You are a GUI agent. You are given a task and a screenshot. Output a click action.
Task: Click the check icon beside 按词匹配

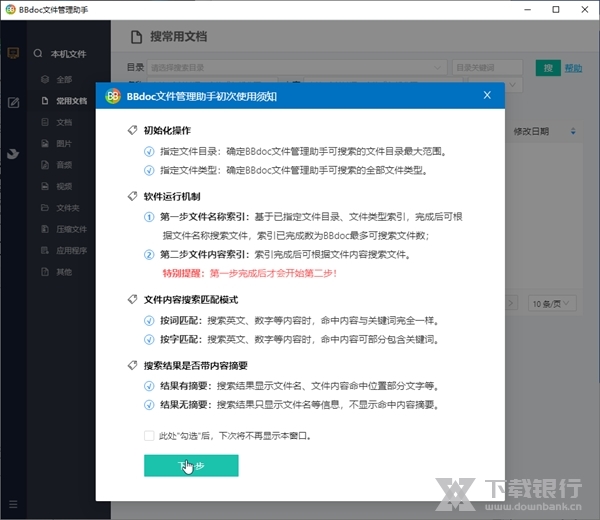(x=149, y=321)
